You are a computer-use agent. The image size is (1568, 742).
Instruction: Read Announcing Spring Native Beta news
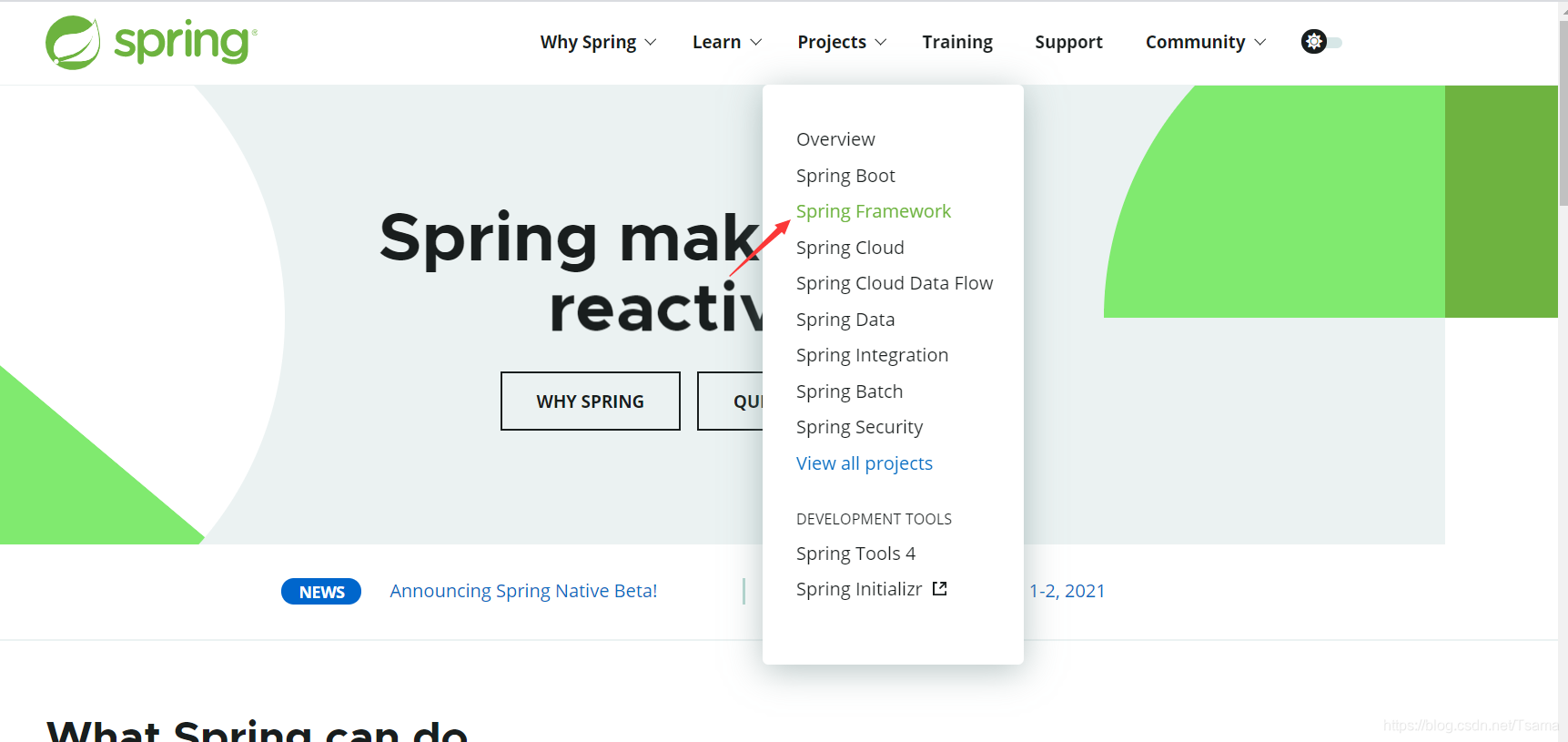point(523,591)
